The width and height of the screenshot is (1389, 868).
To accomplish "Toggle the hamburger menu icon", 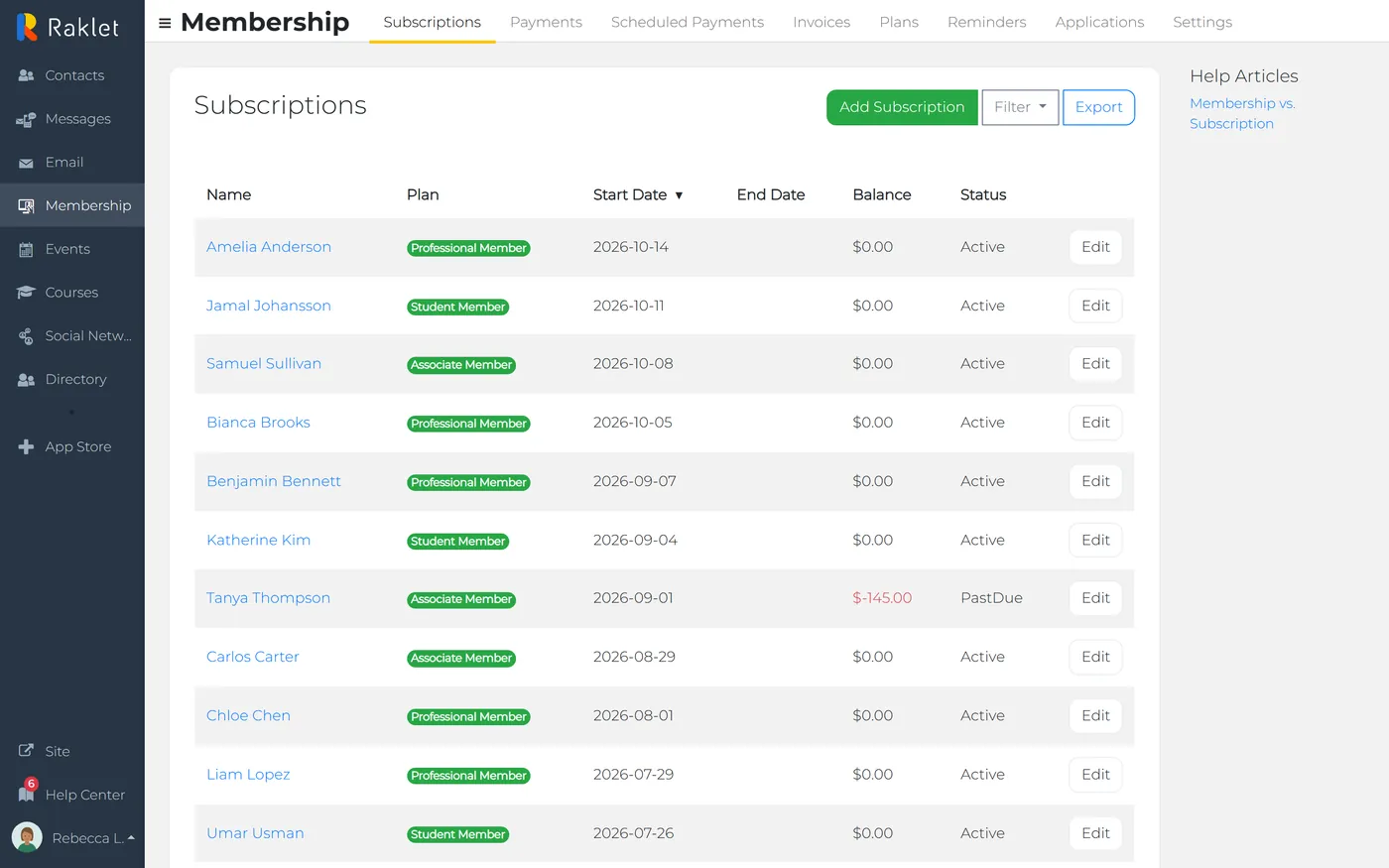I will (165, 23).
